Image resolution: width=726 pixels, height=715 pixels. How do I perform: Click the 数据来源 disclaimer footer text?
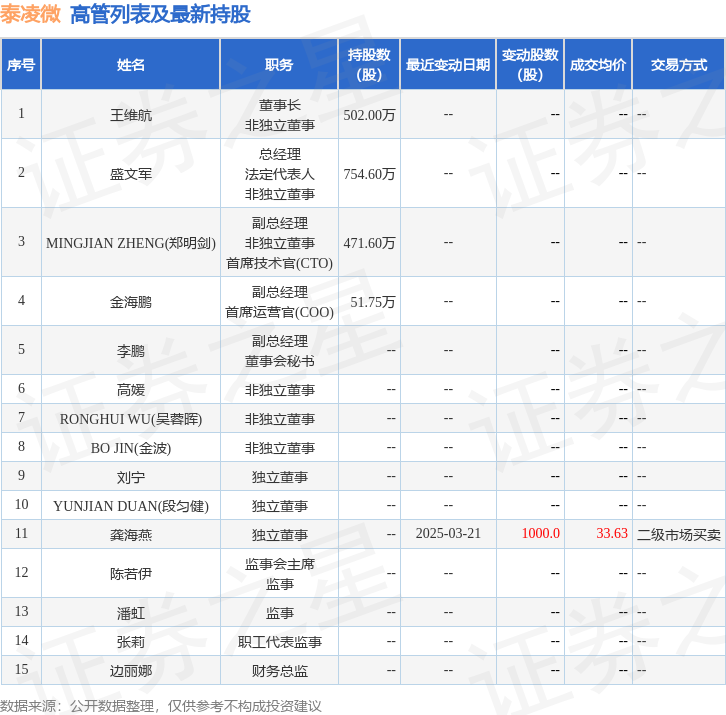click(161, 706)
